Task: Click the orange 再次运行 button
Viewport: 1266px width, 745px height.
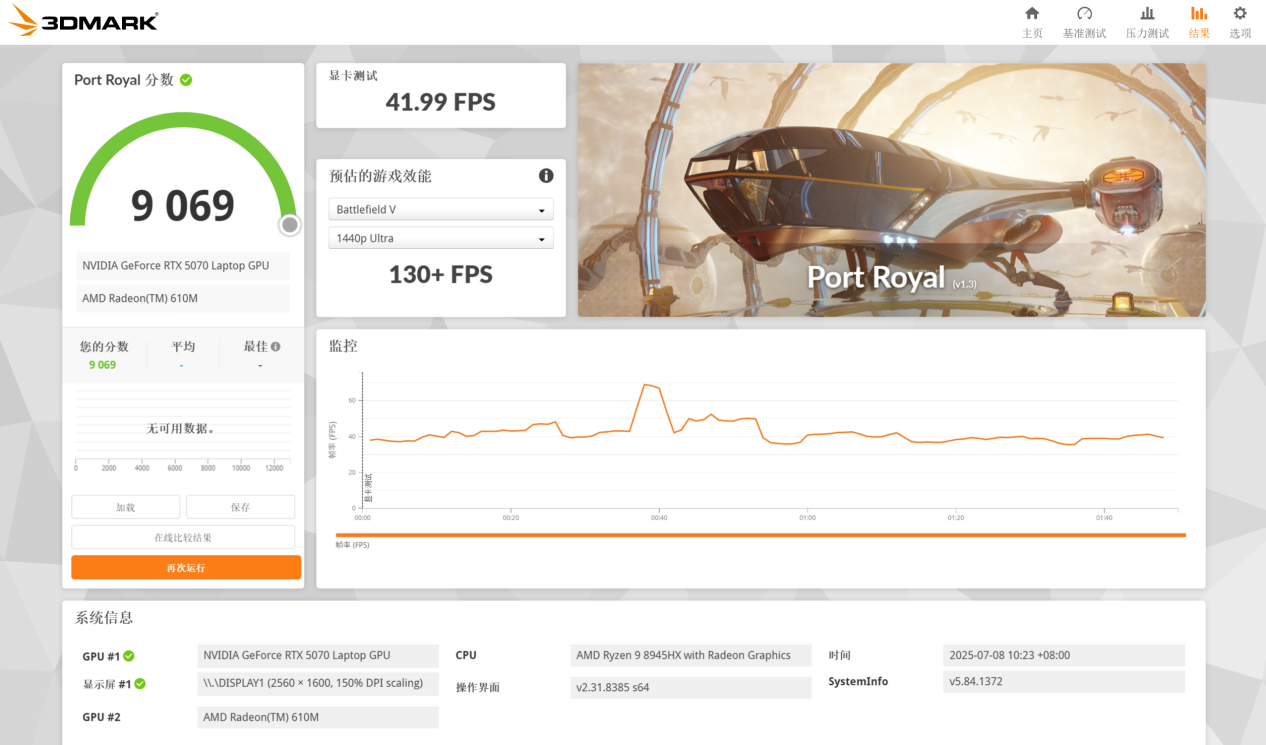Action: click(x=186, y=567)
